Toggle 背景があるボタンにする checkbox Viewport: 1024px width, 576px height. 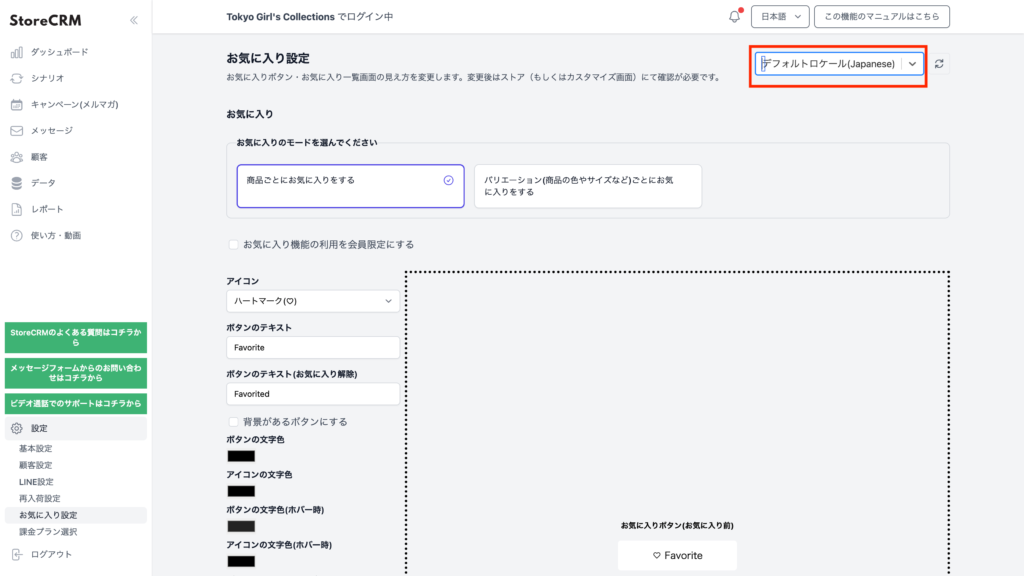[233, 422]
